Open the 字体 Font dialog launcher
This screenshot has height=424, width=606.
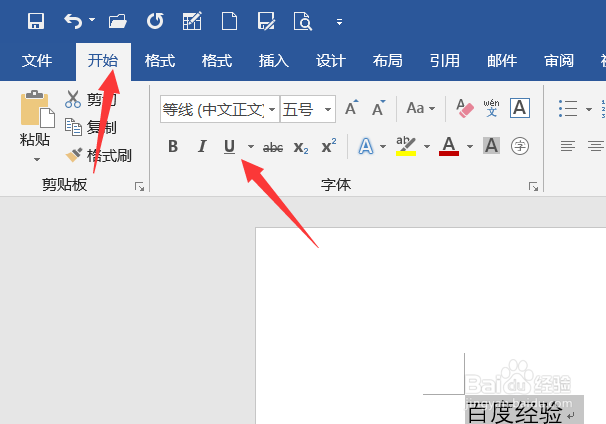[x=533, y=187]
